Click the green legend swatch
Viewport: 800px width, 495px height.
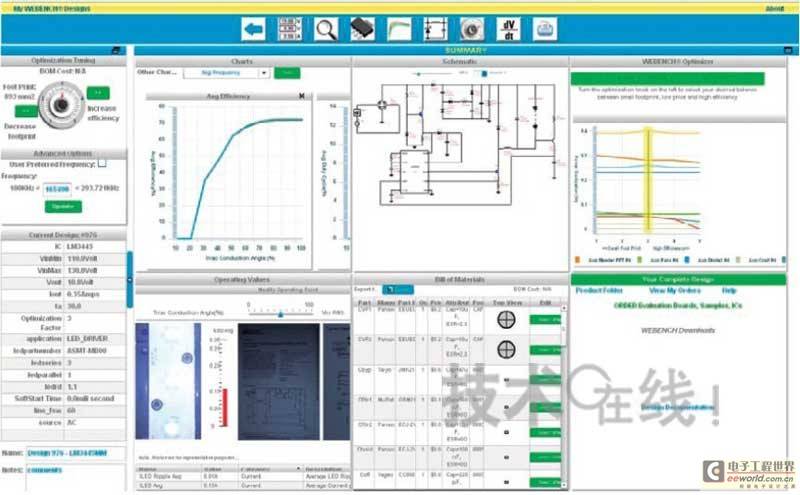pyautogui.click(x=640, y=260)
